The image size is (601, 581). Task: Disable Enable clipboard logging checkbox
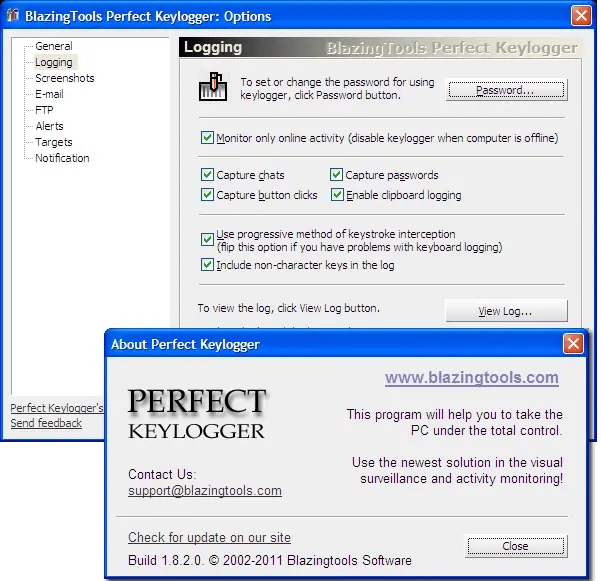tap(337, 195)
